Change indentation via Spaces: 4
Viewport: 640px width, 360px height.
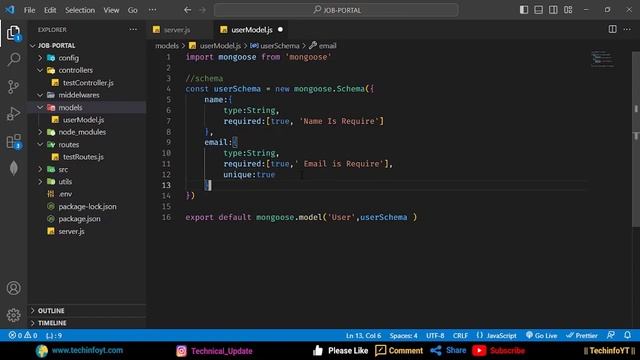click(403, 336)
